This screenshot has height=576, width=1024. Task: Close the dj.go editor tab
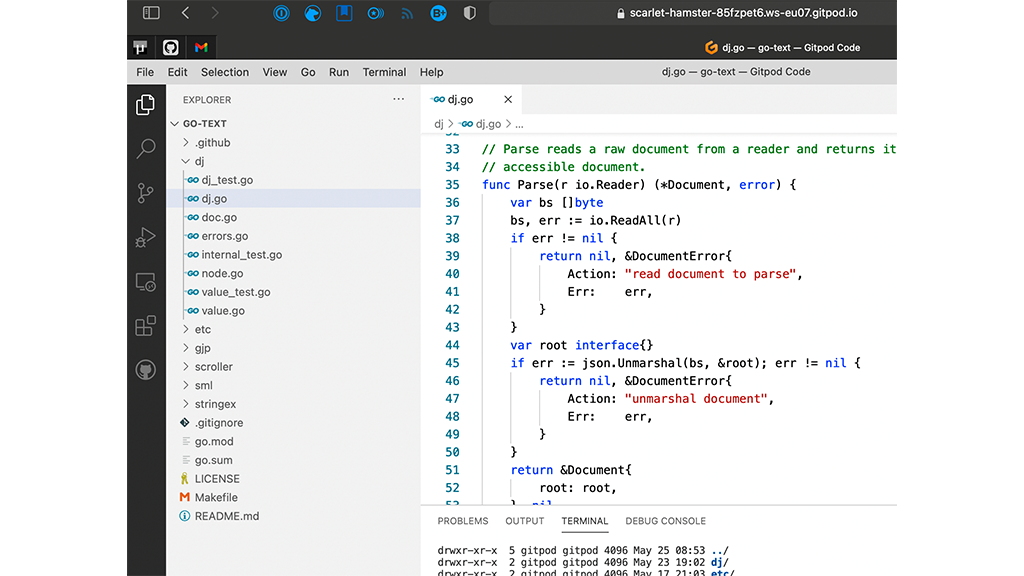coord(508,100)
